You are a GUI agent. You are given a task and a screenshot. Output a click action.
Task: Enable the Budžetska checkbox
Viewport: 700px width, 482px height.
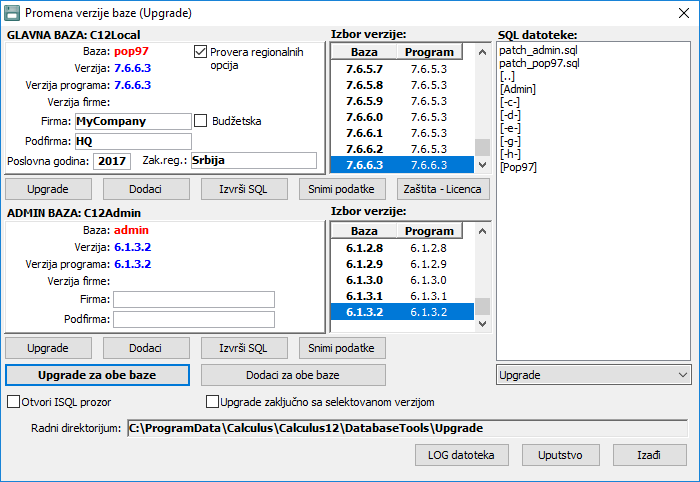(201, 121)
